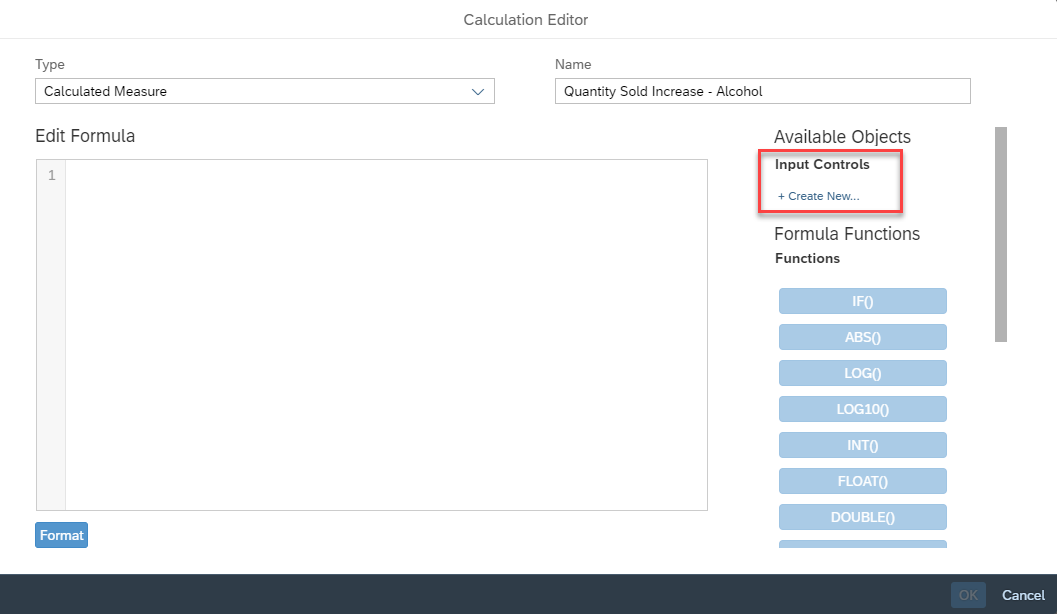
Task: Click the partially visible button below DOUBLE()
Action: tap(862, 544)
